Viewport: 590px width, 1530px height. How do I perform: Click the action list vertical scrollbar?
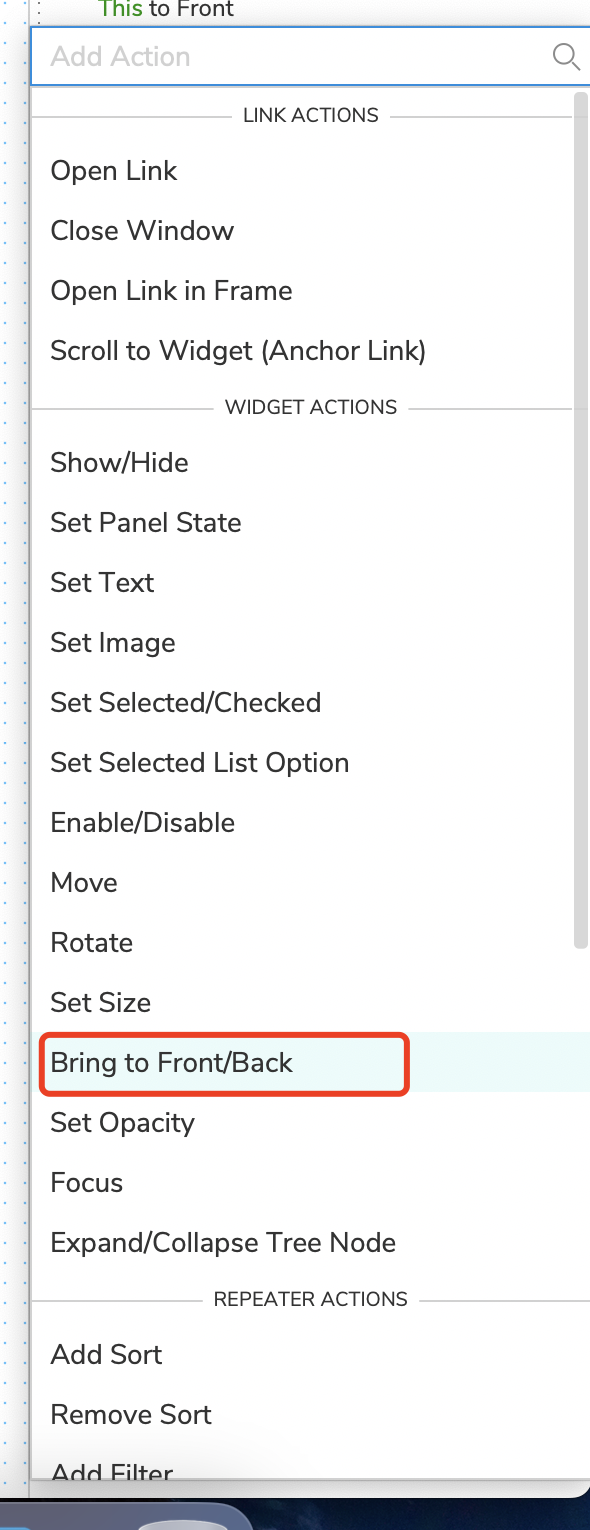581,520
